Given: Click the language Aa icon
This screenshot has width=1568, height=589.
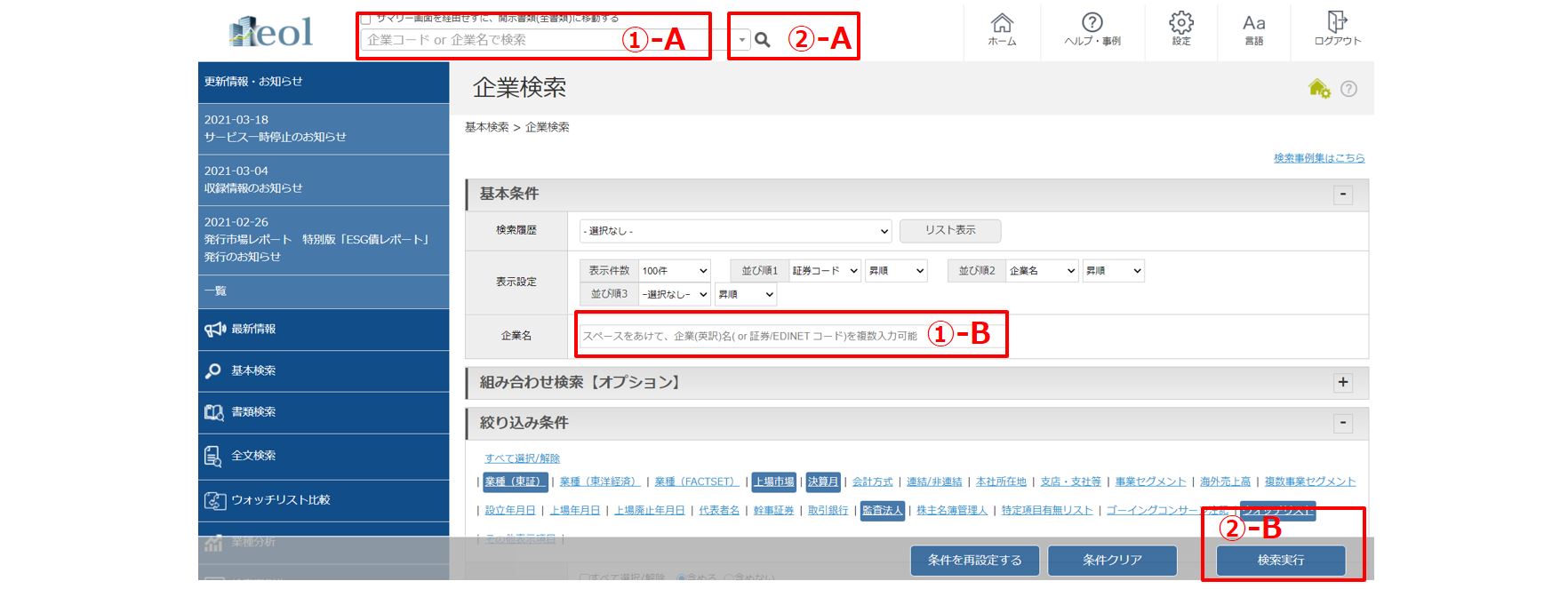Looking at the screenshot, I should tap(1253, 29).
